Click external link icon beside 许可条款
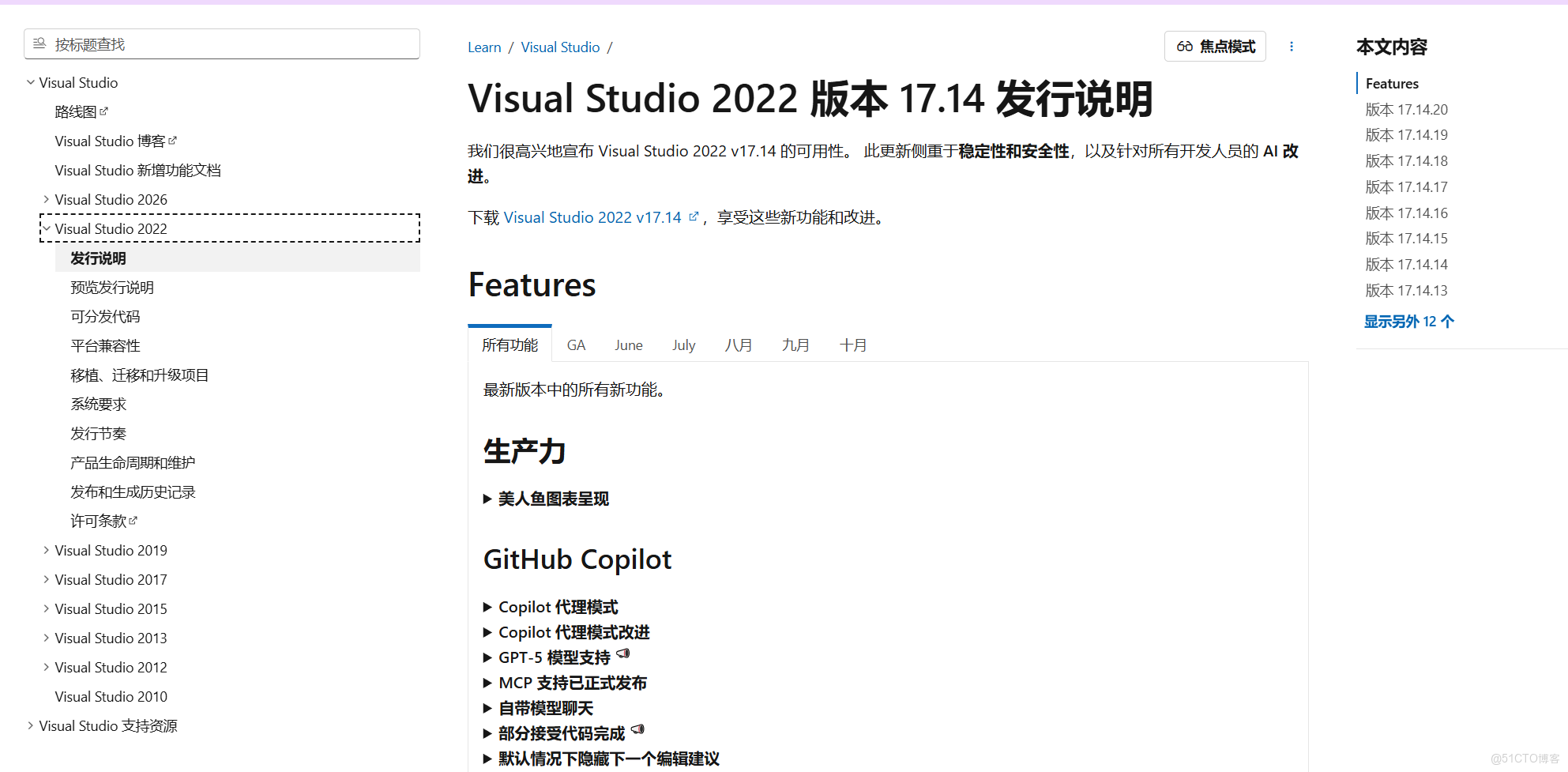The image size is (1568, 772). 133,521
